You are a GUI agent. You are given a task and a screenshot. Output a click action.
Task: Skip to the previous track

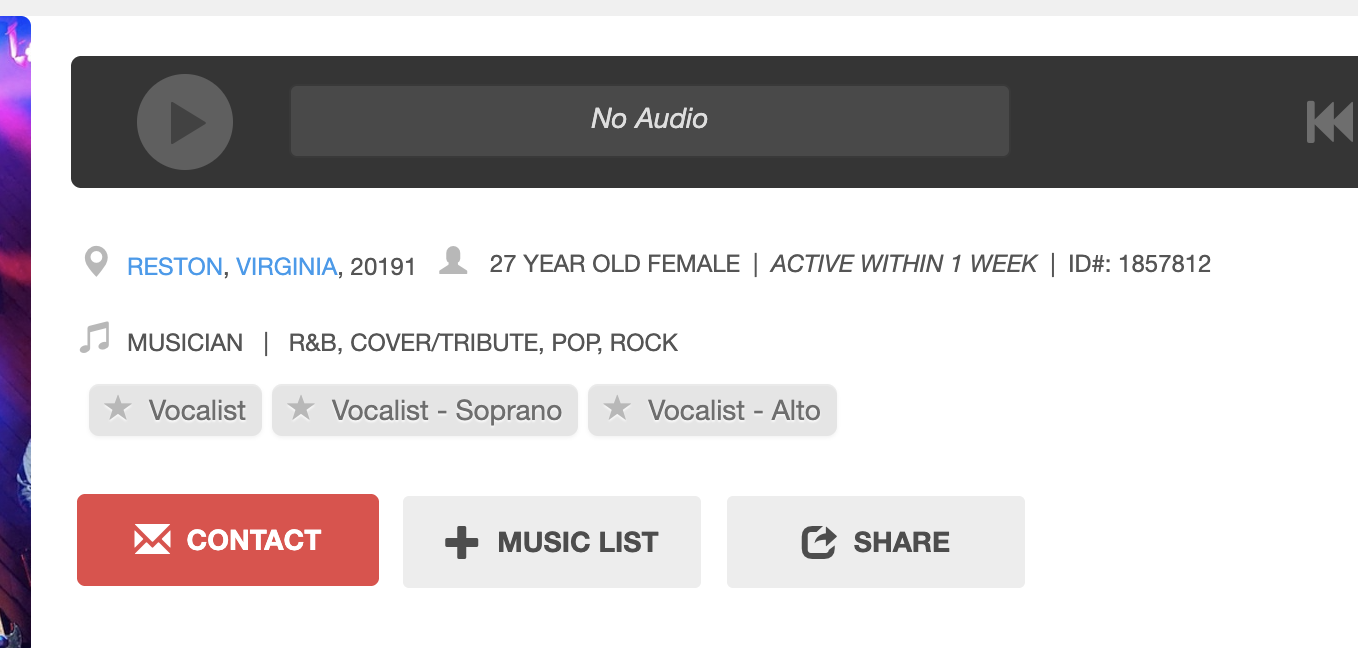point(1329,122)
